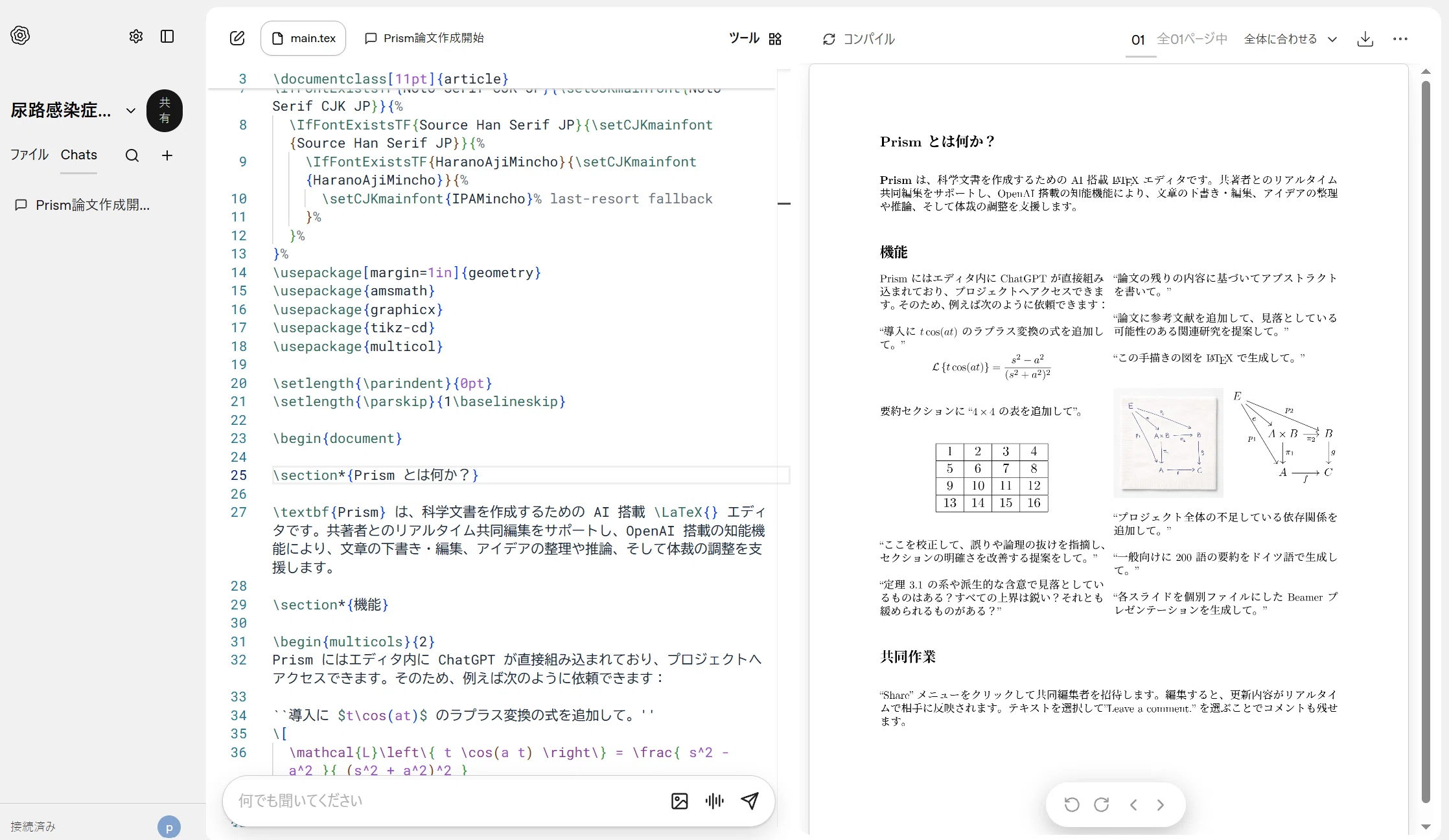This screenshot has height=840, width=1449.
Task: Click the コンパイル compile button
Action: [859, 39]
